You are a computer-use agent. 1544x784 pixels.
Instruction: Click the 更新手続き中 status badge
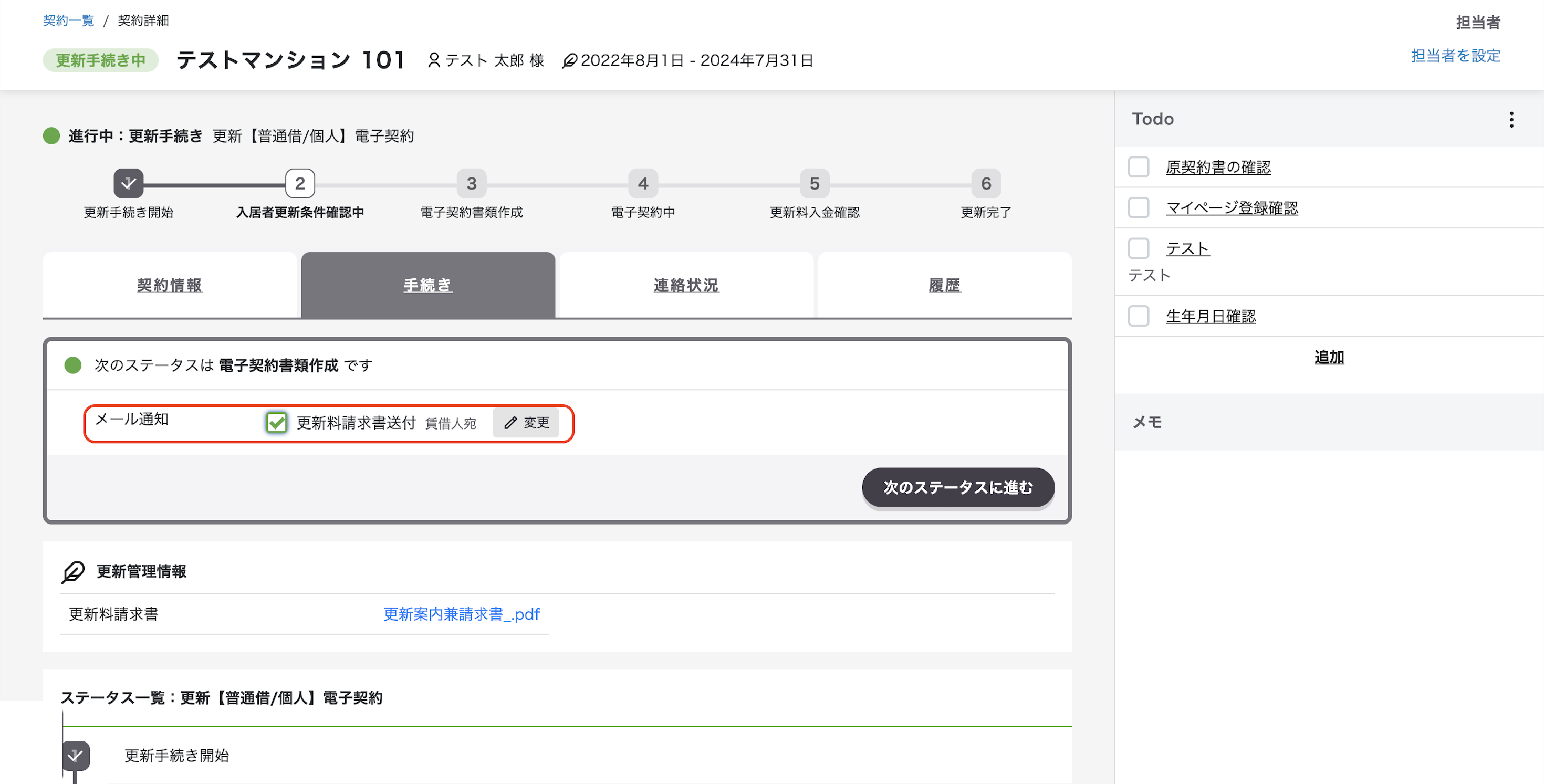(101, 60)
